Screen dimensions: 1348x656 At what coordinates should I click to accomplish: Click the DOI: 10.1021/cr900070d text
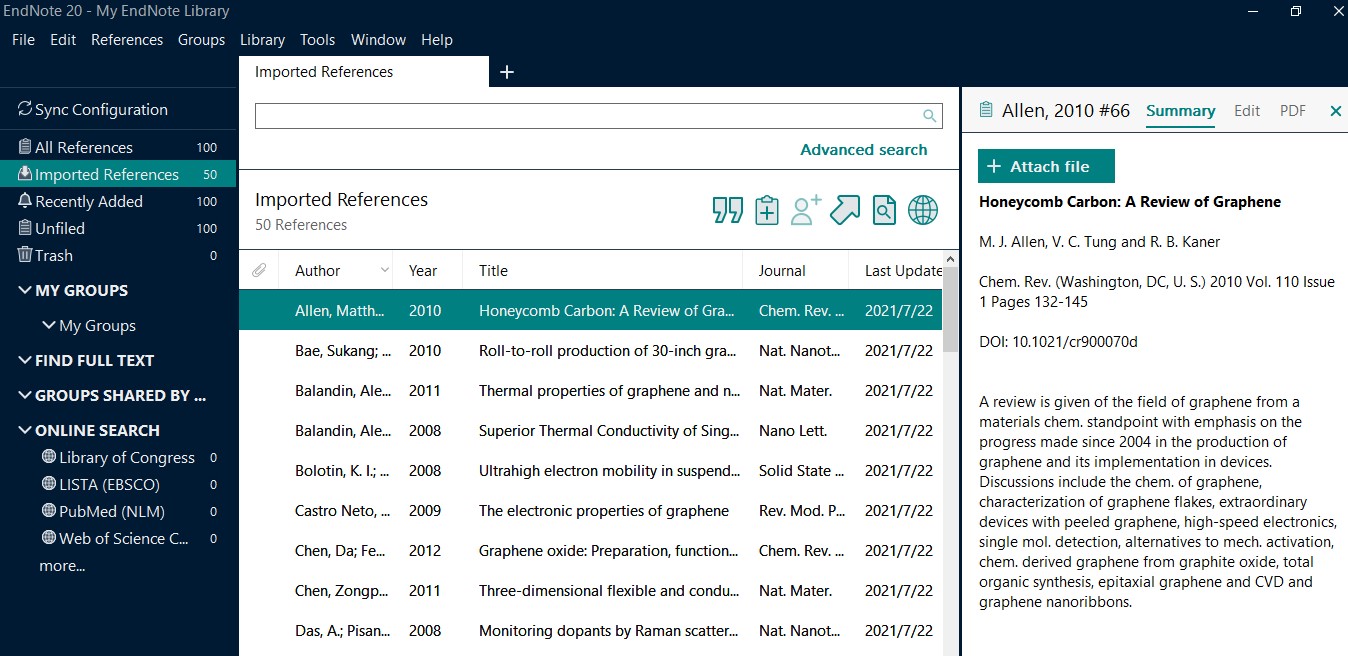tap(1058, 342)
